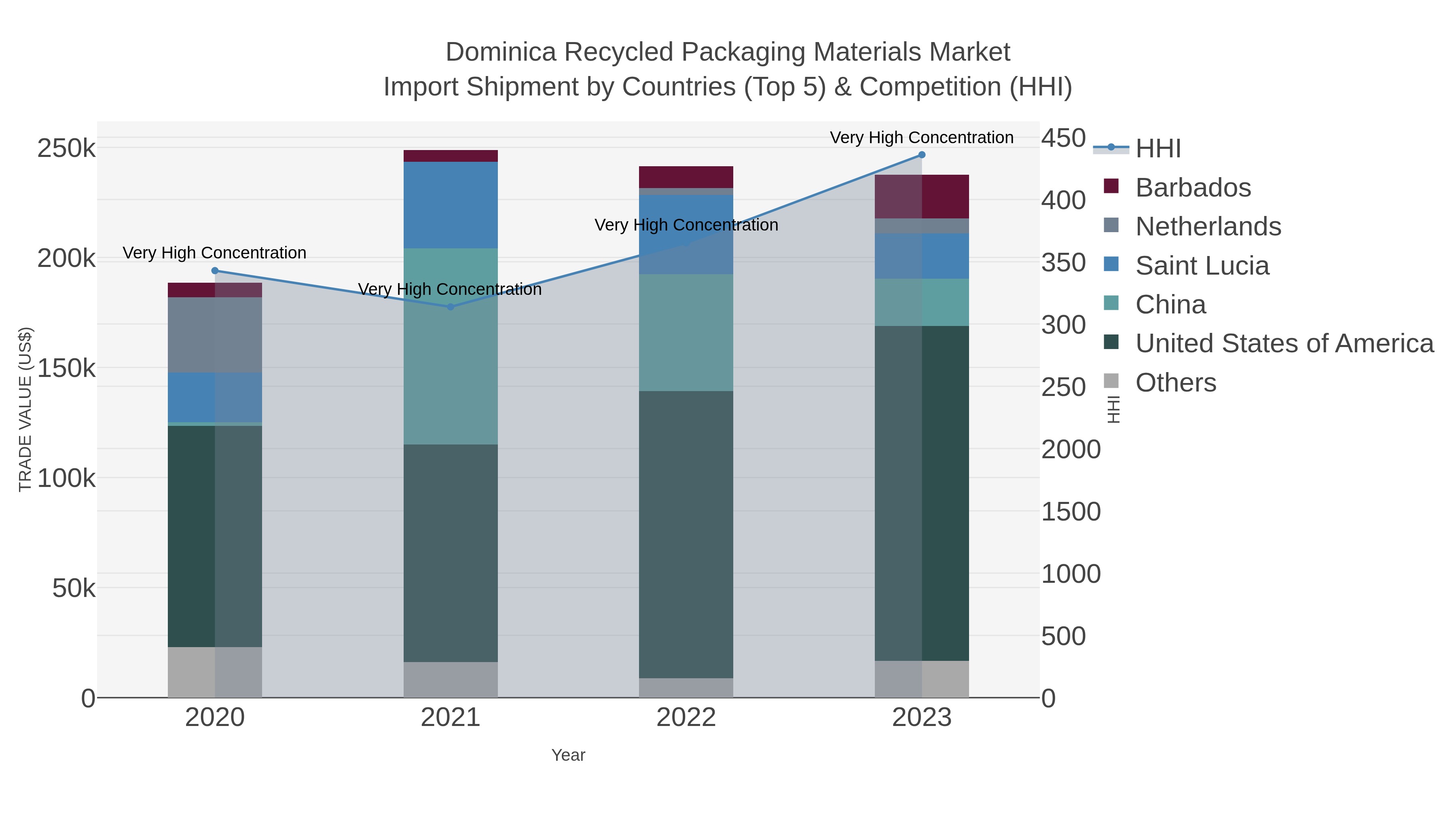Click the 450 HHI axis tick label
Screen dimensions: 1456x819
1064,138
